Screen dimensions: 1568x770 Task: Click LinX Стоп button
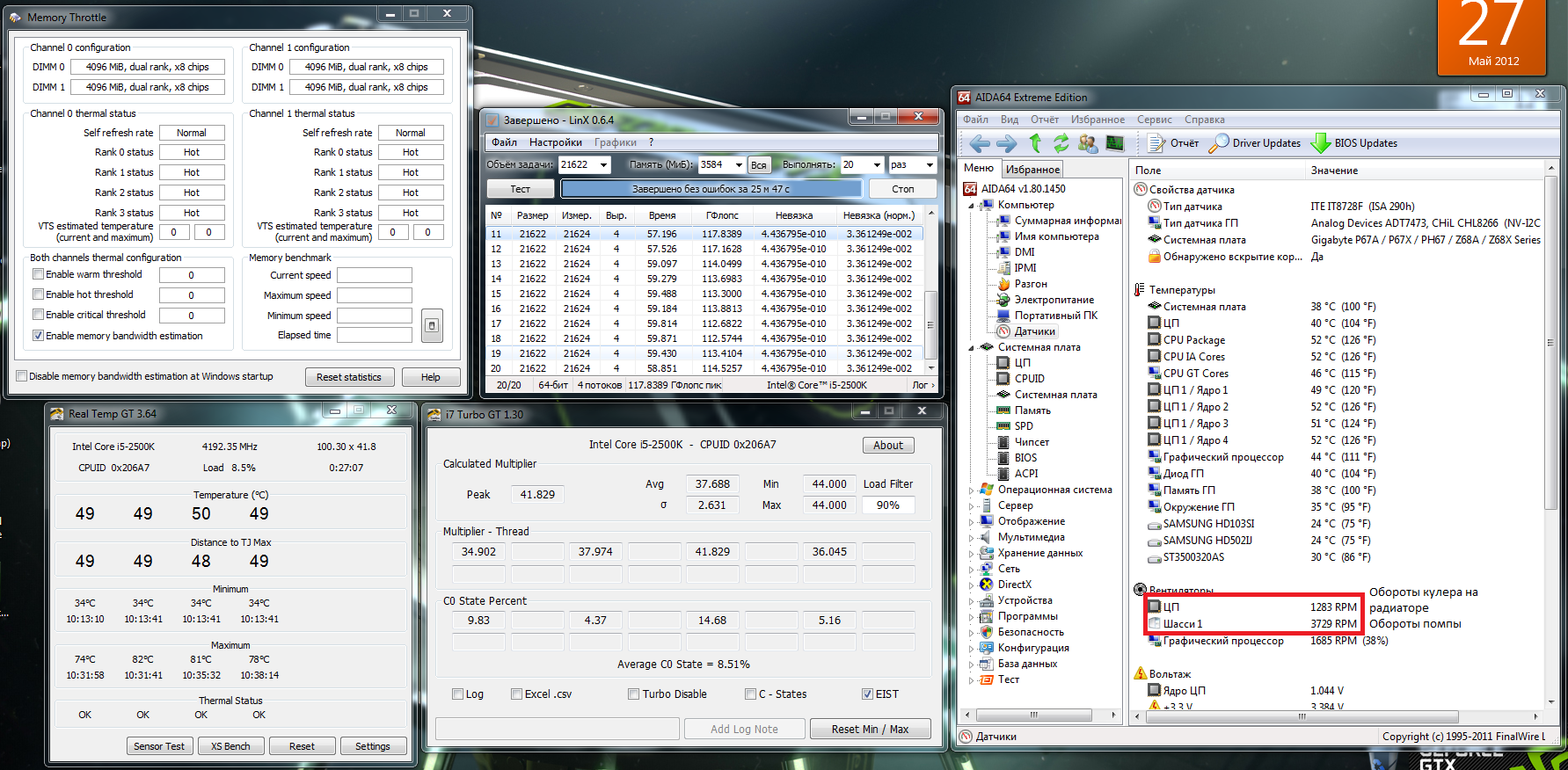[903, 189]
